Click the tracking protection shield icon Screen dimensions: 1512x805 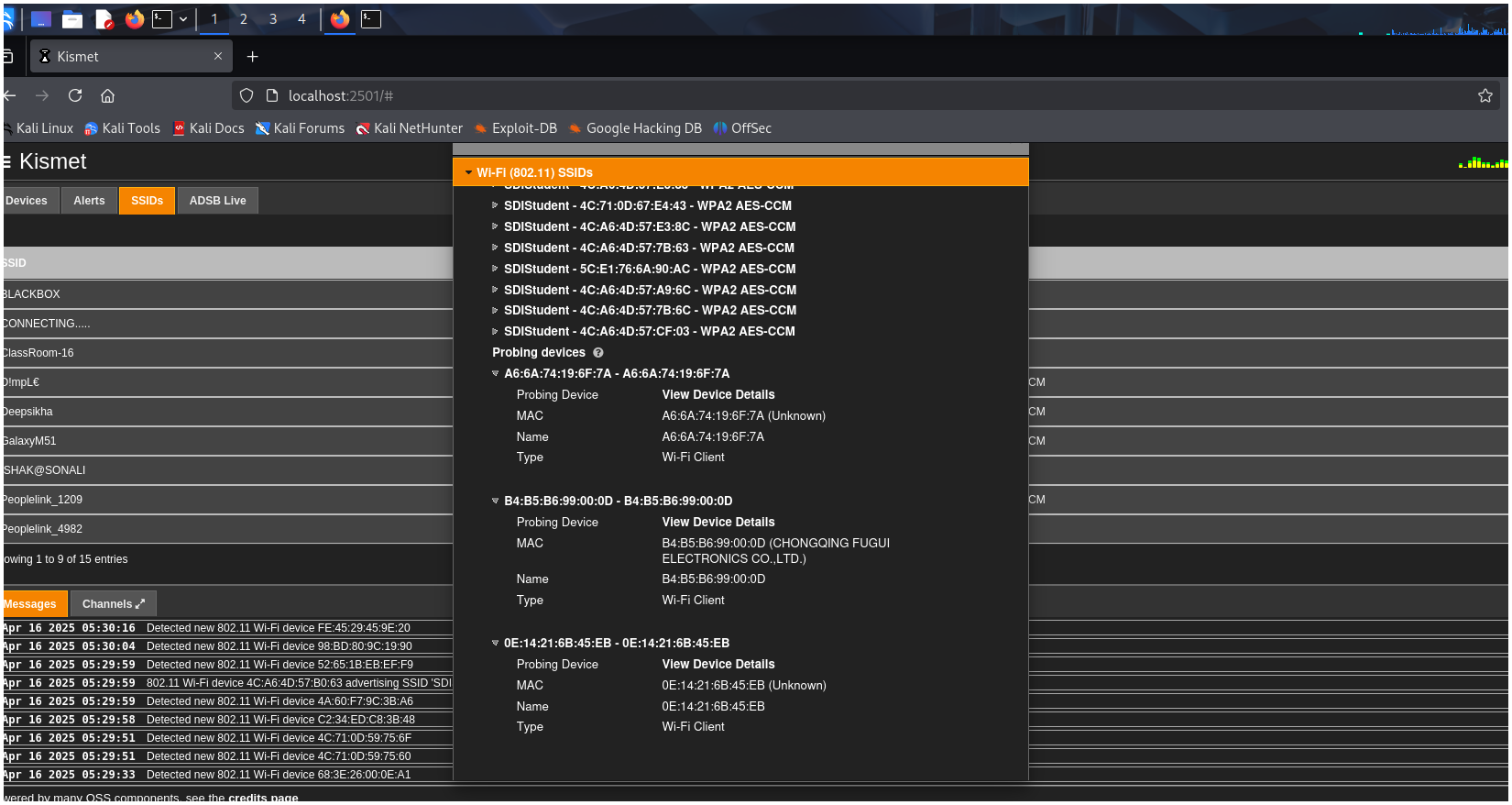pyautogui.click(x=247, y=95)
